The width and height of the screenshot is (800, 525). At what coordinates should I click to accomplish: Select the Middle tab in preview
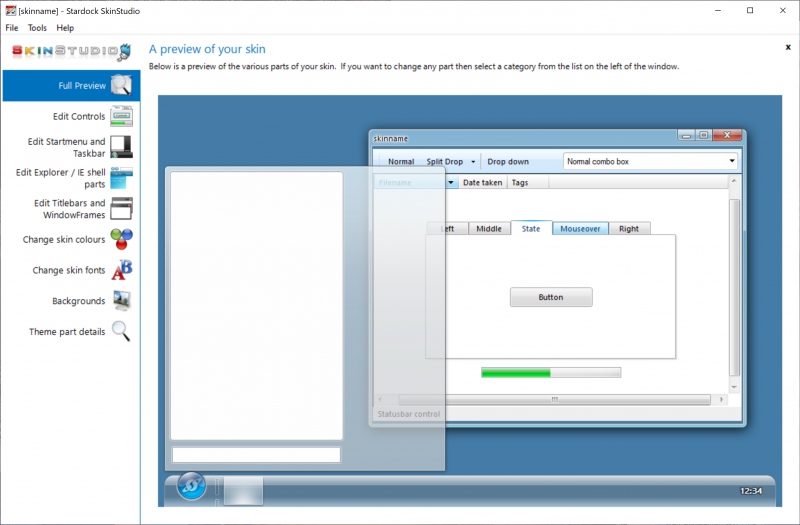pyautogui.click(x=489, y=229)
